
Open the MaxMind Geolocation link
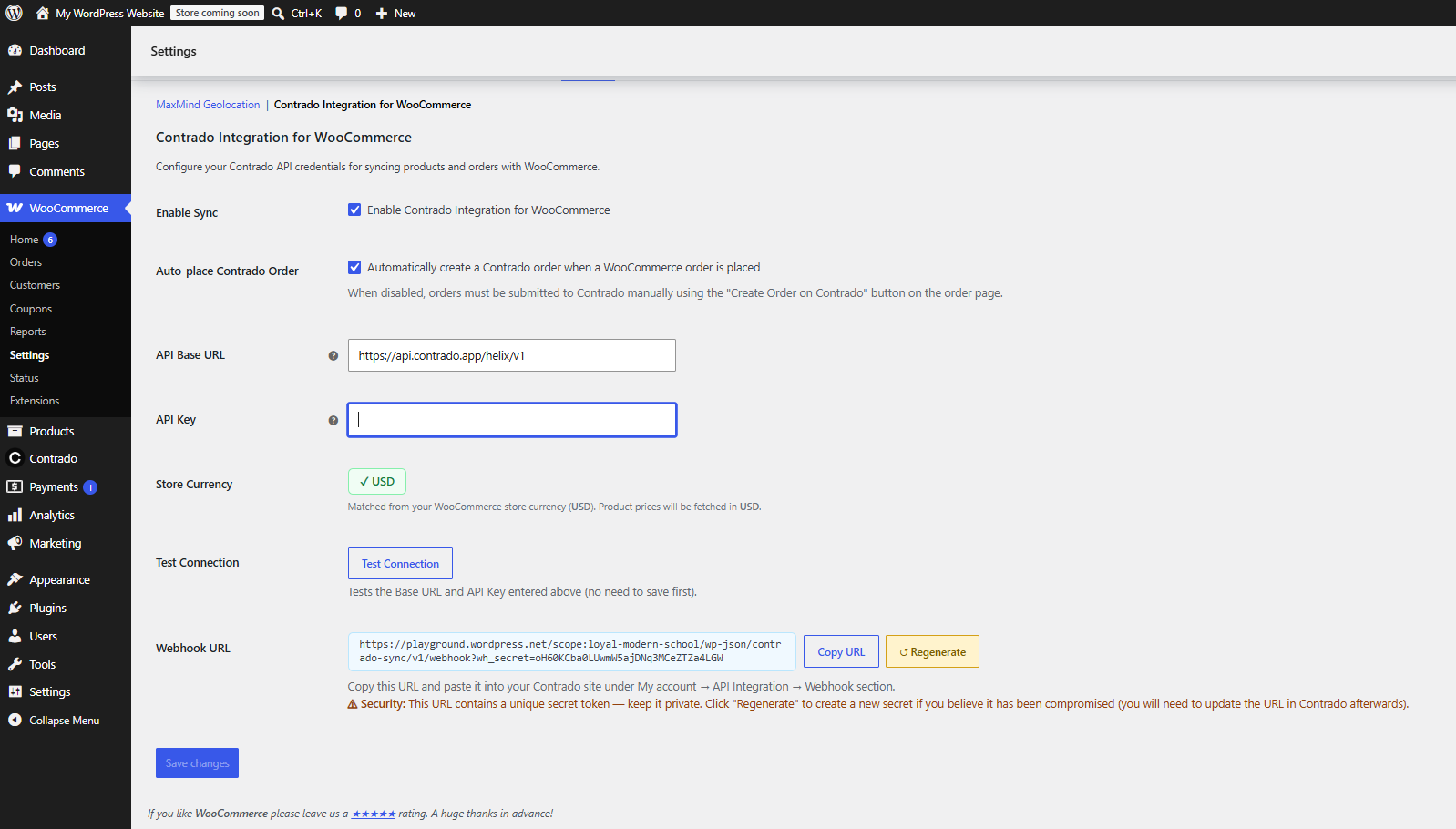tap(208, 105)
